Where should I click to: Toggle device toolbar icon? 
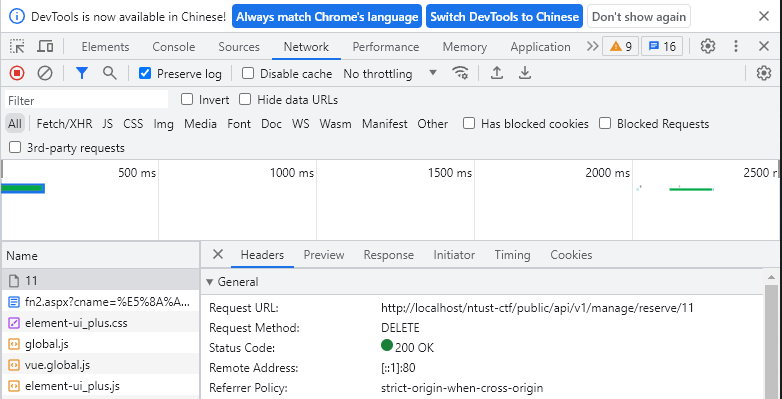(x=45, y=46)
